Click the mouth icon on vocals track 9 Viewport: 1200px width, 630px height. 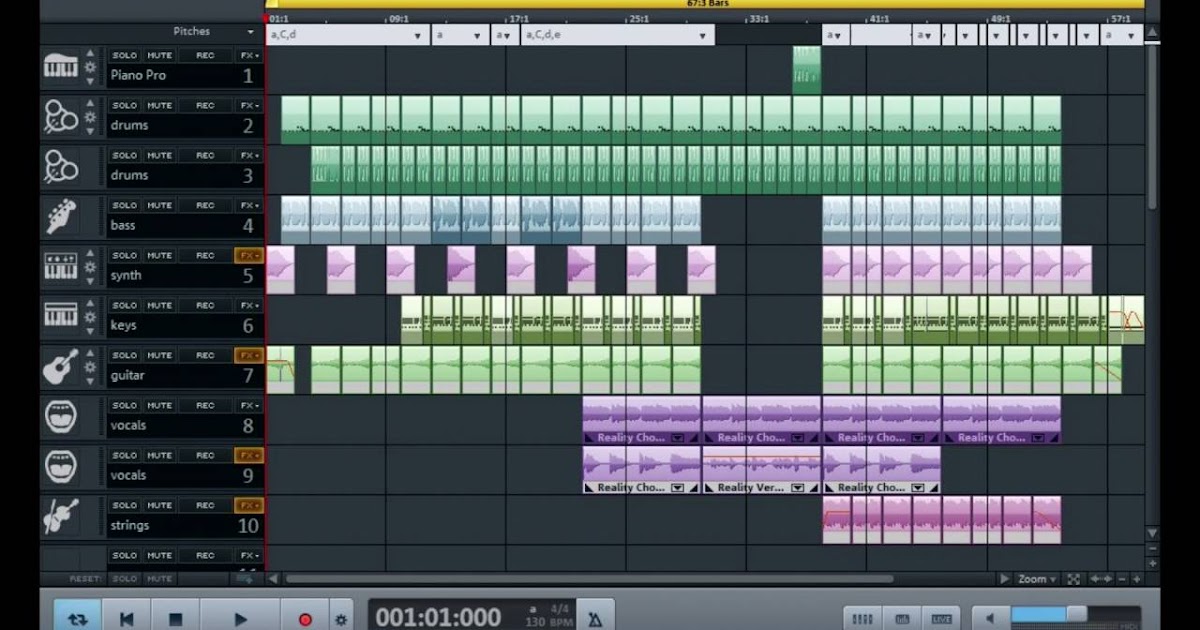point(61,468)
